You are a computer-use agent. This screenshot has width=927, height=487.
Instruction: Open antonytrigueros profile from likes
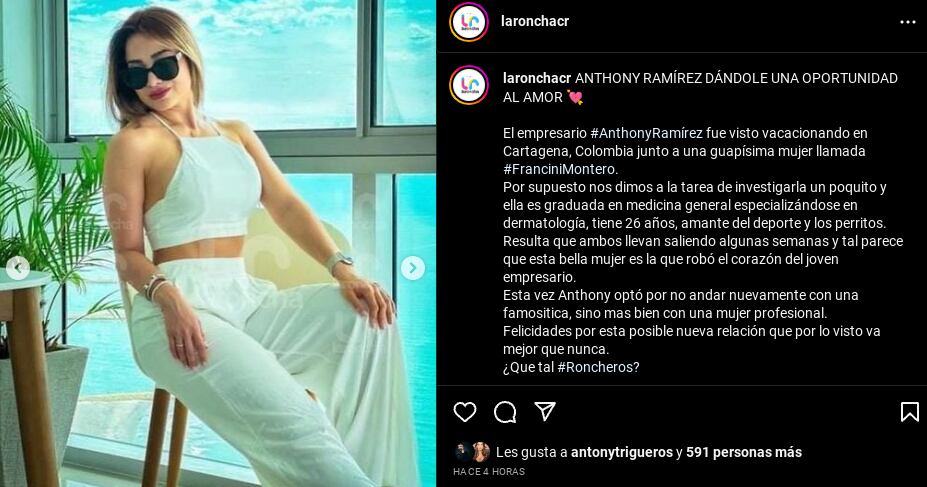click(x=622, y=453)
